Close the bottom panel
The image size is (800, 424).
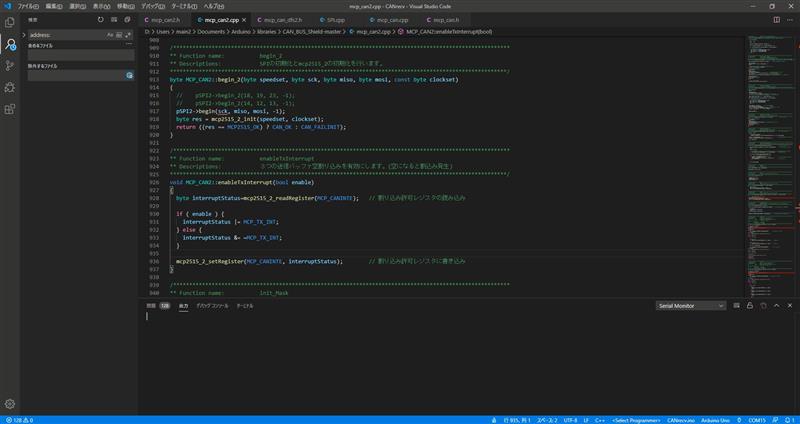click(x=790, y=306)
